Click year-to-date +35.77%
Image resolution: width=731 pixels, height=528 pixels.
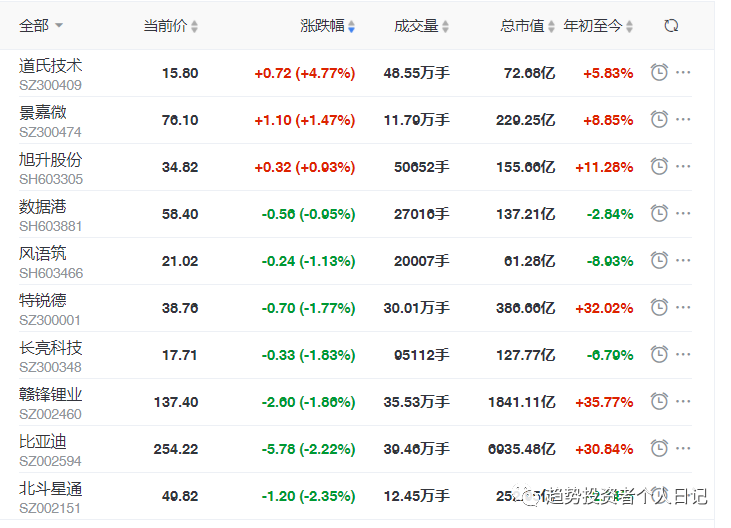(604, 402)
